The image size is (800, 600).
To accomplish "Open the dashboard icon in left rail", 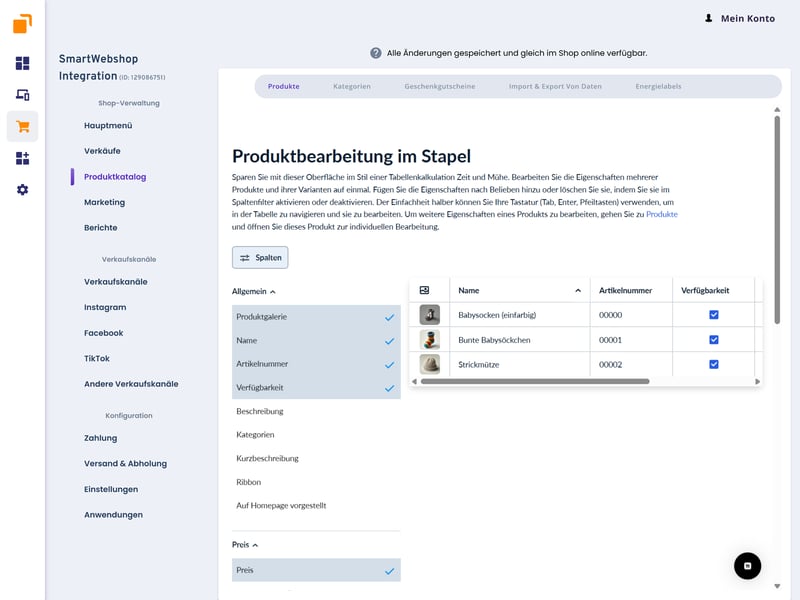I will click(22, 63).
